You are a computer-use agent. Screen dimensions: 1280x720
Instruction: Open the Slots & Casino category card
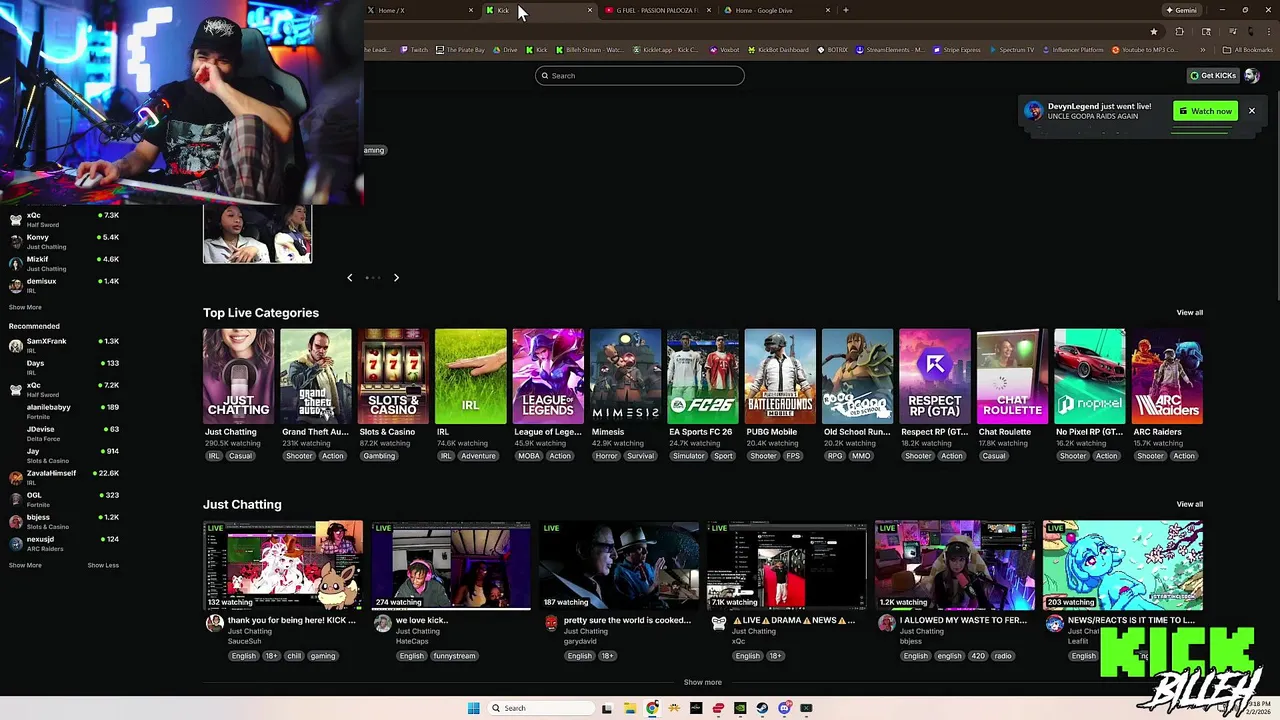pyautogui.click(x=393, y=376)
